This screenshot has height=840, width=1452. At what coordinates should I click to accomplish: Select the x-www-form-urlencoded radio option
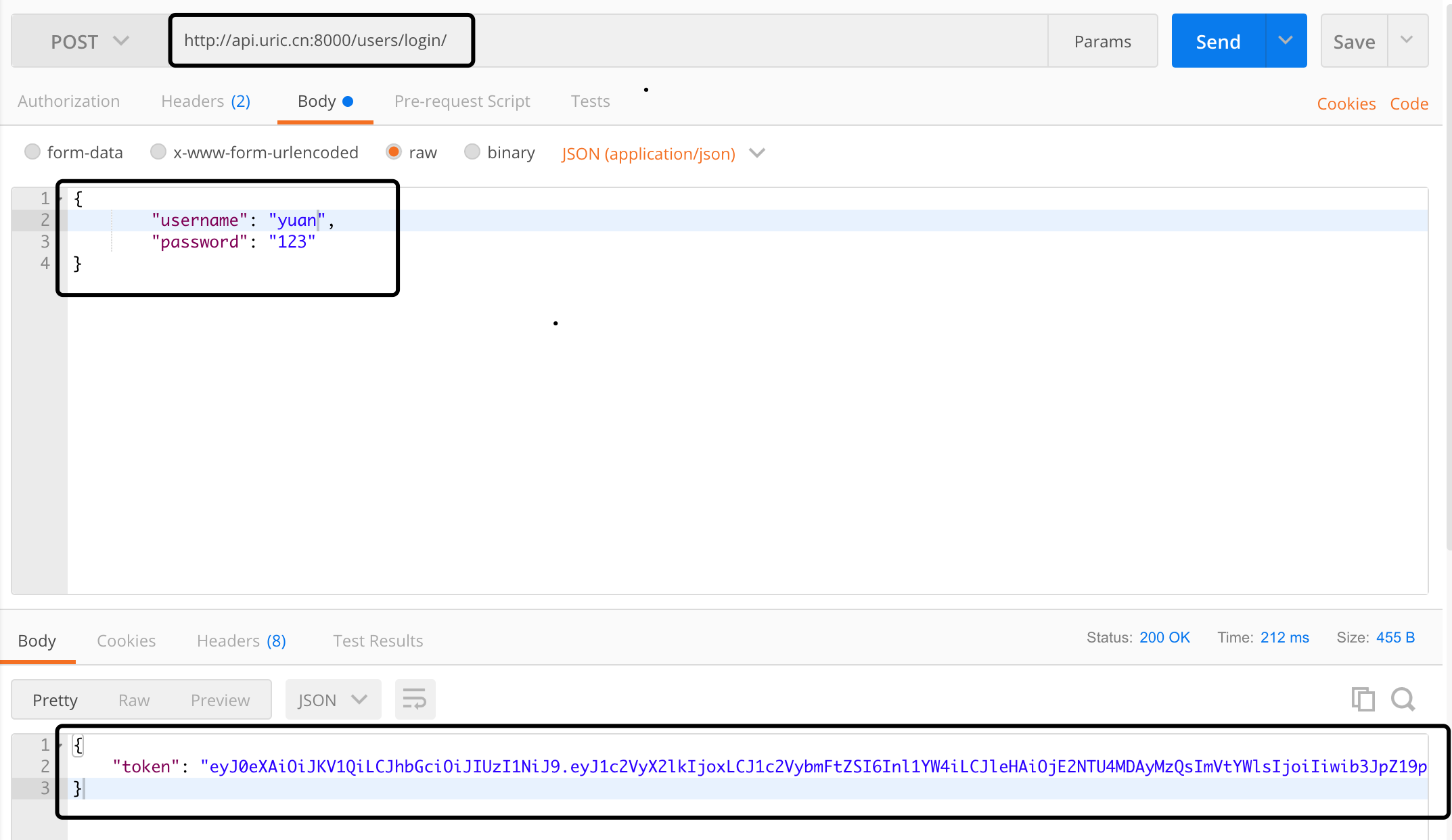(158, 151)
